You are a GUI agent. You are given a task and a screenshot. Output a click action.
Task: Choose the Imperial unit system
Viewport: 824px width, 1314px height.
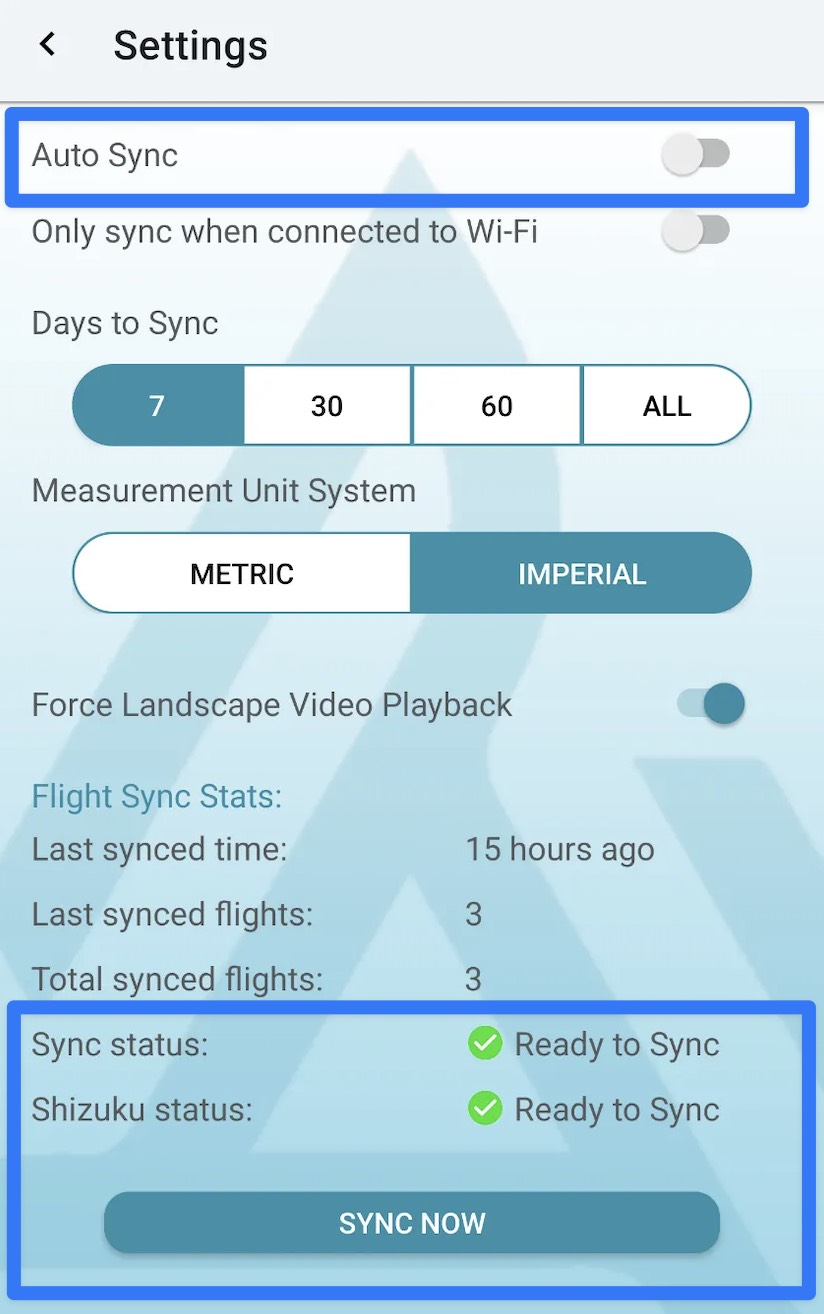581,574
